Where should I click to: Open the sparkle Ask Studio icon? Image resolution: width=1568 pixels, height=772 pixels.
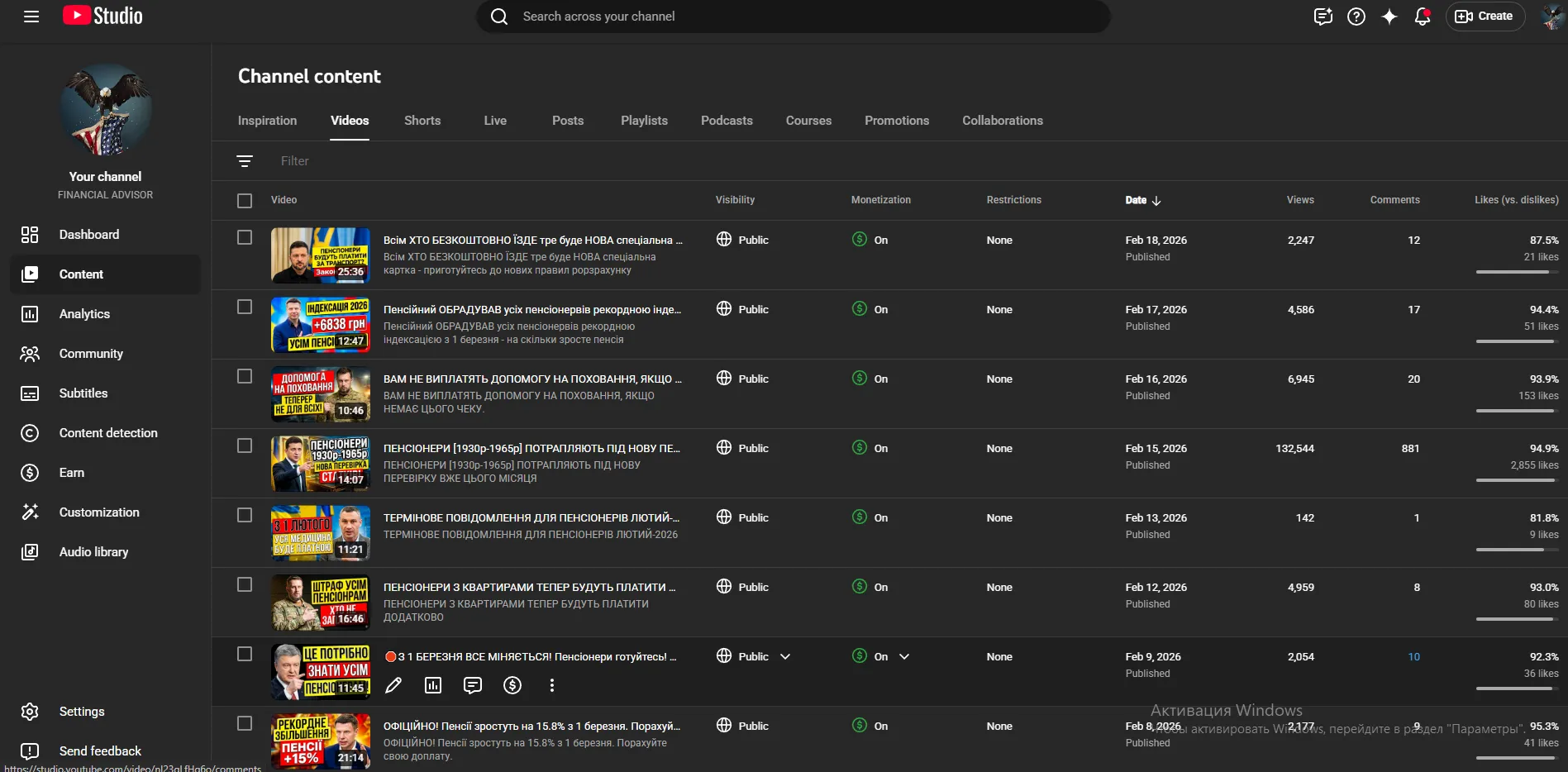tap(1389, 17)
